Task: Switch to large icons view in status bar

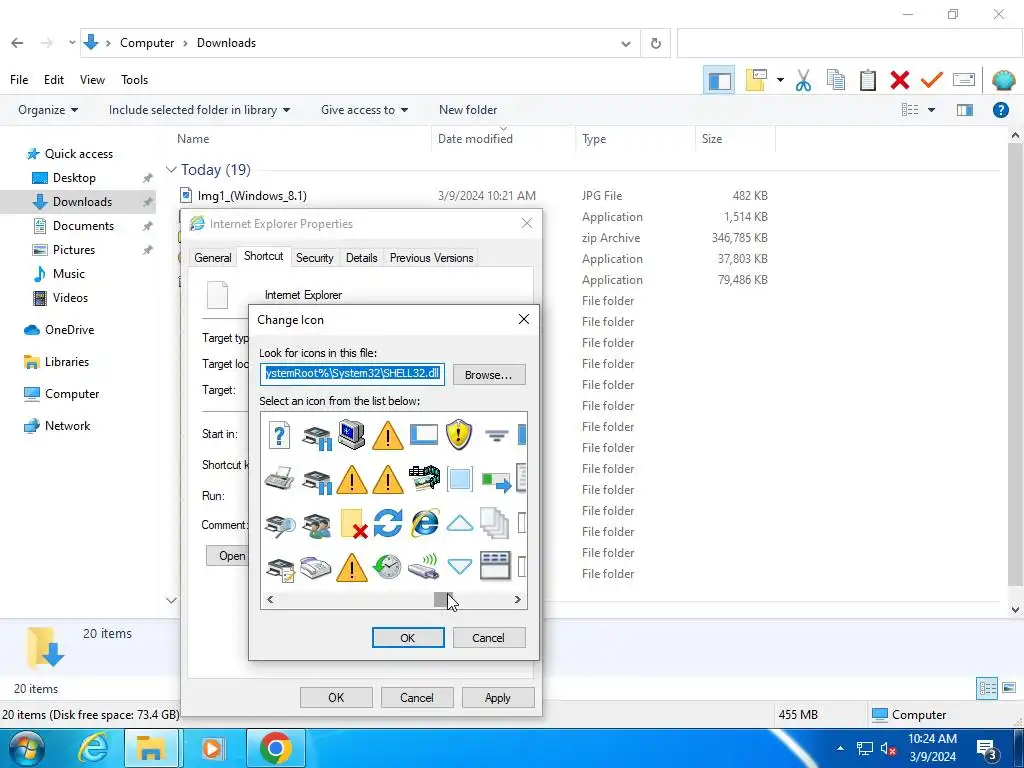Action: coord(1009,688)
